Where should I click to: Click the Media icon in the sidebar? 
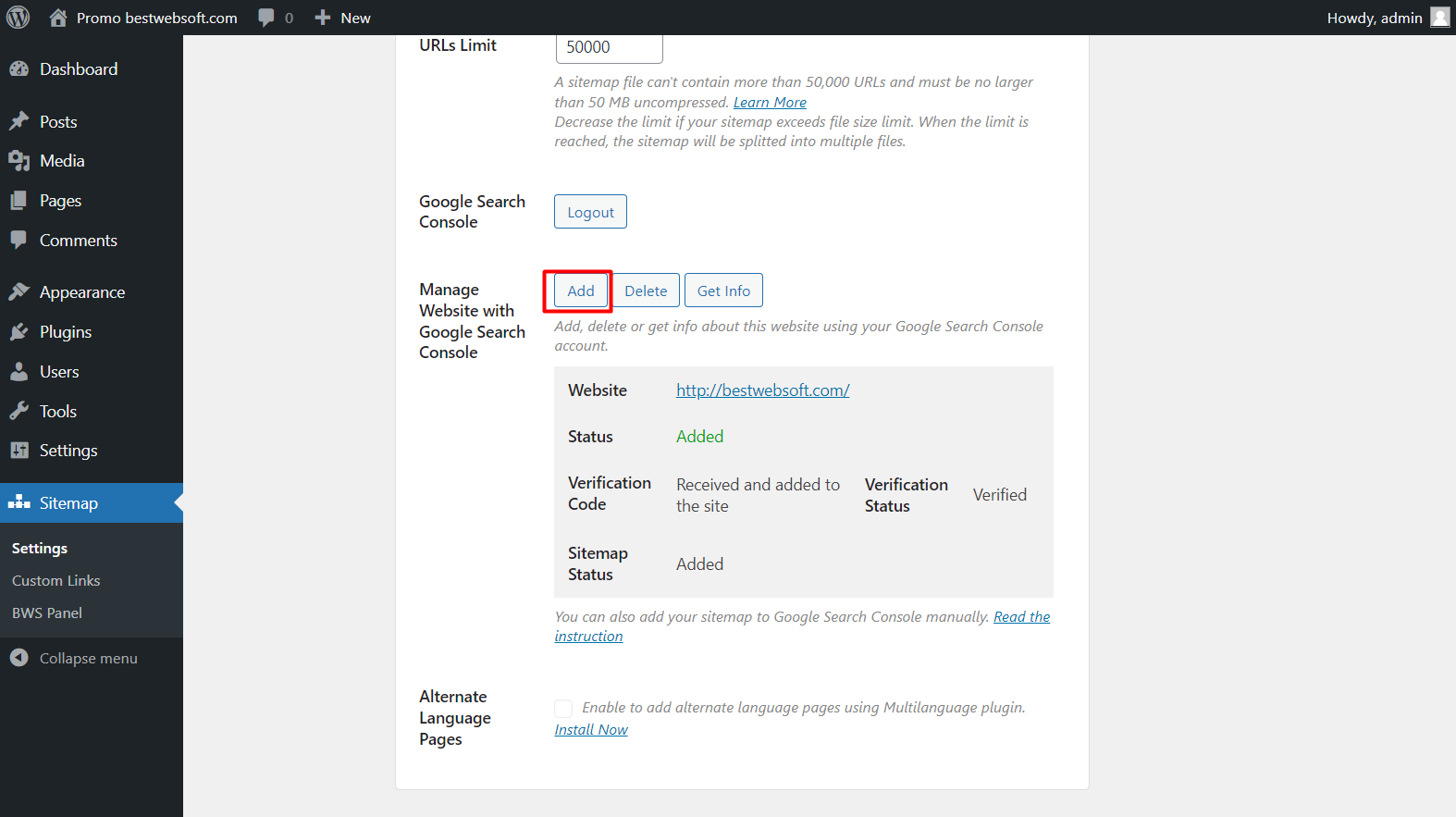(x=19, y=161)
